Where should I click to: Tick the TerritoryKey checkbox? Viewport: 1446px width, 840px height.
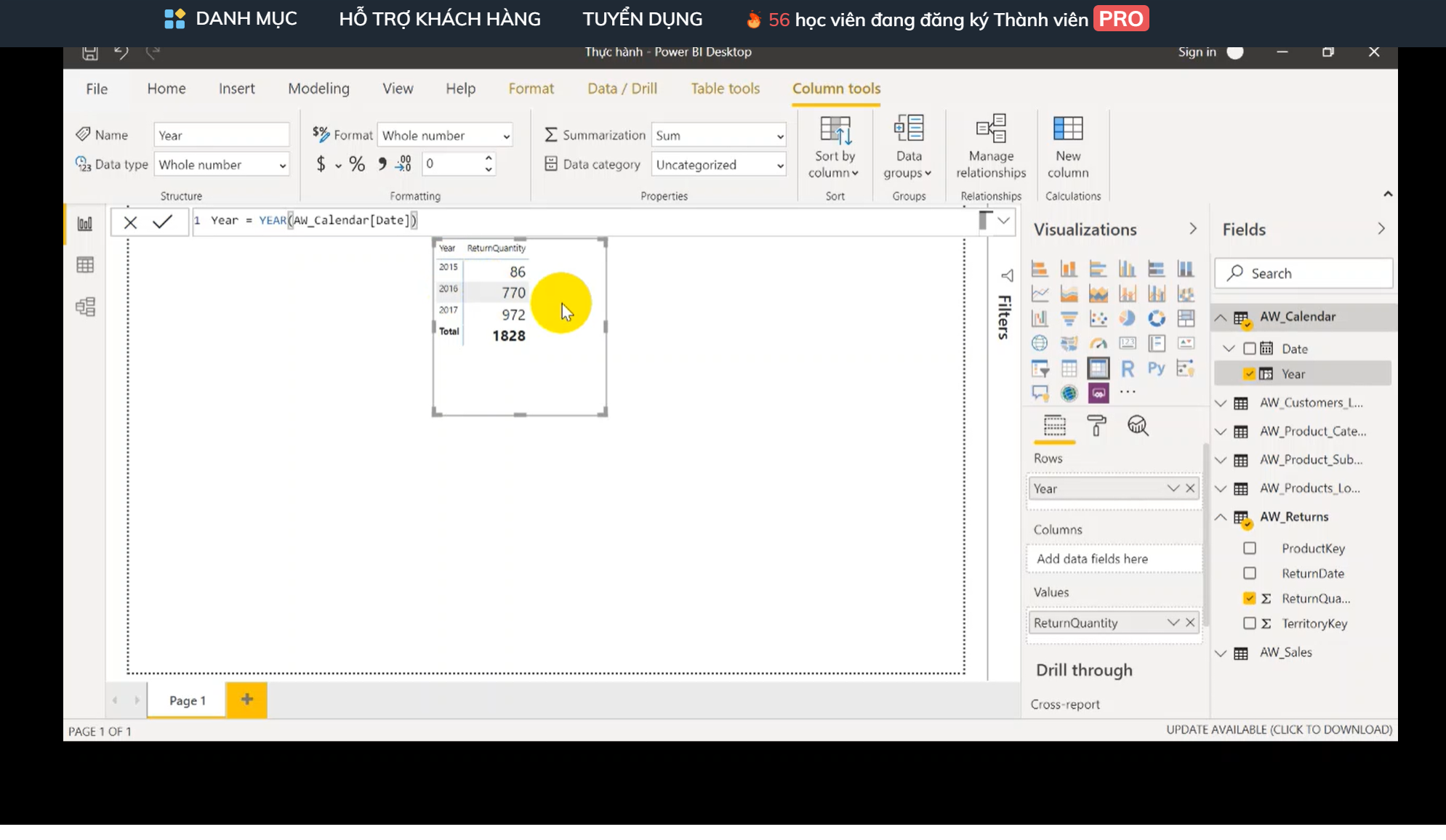(x=1250, y=623)
